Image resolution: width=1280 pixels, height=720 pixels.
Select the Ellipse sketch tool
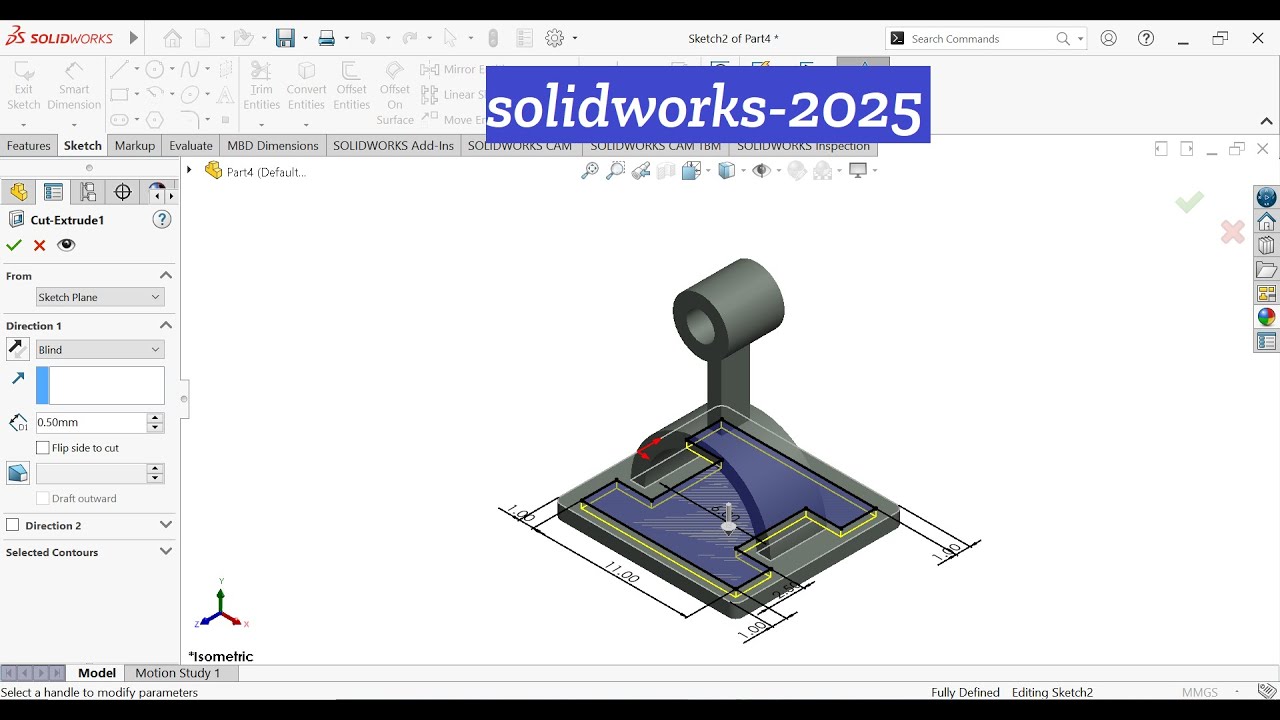(x=190, y=95)
